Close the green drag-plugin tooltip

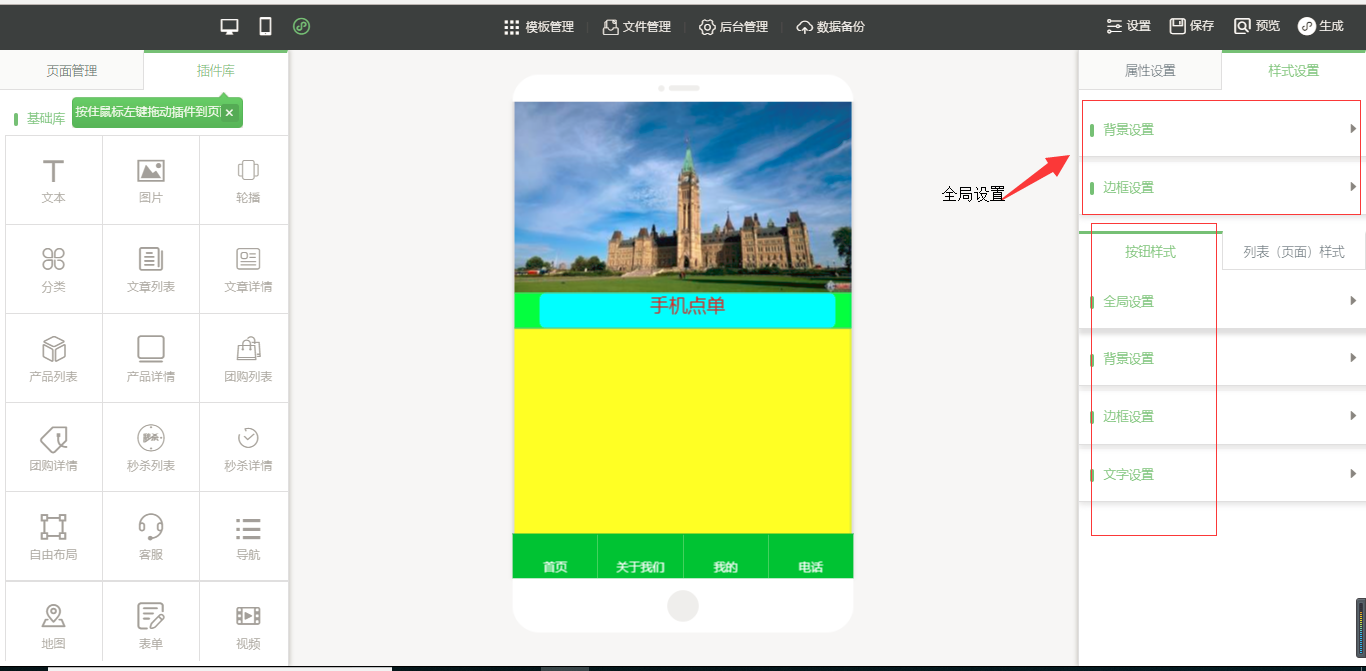click(229, 113)
